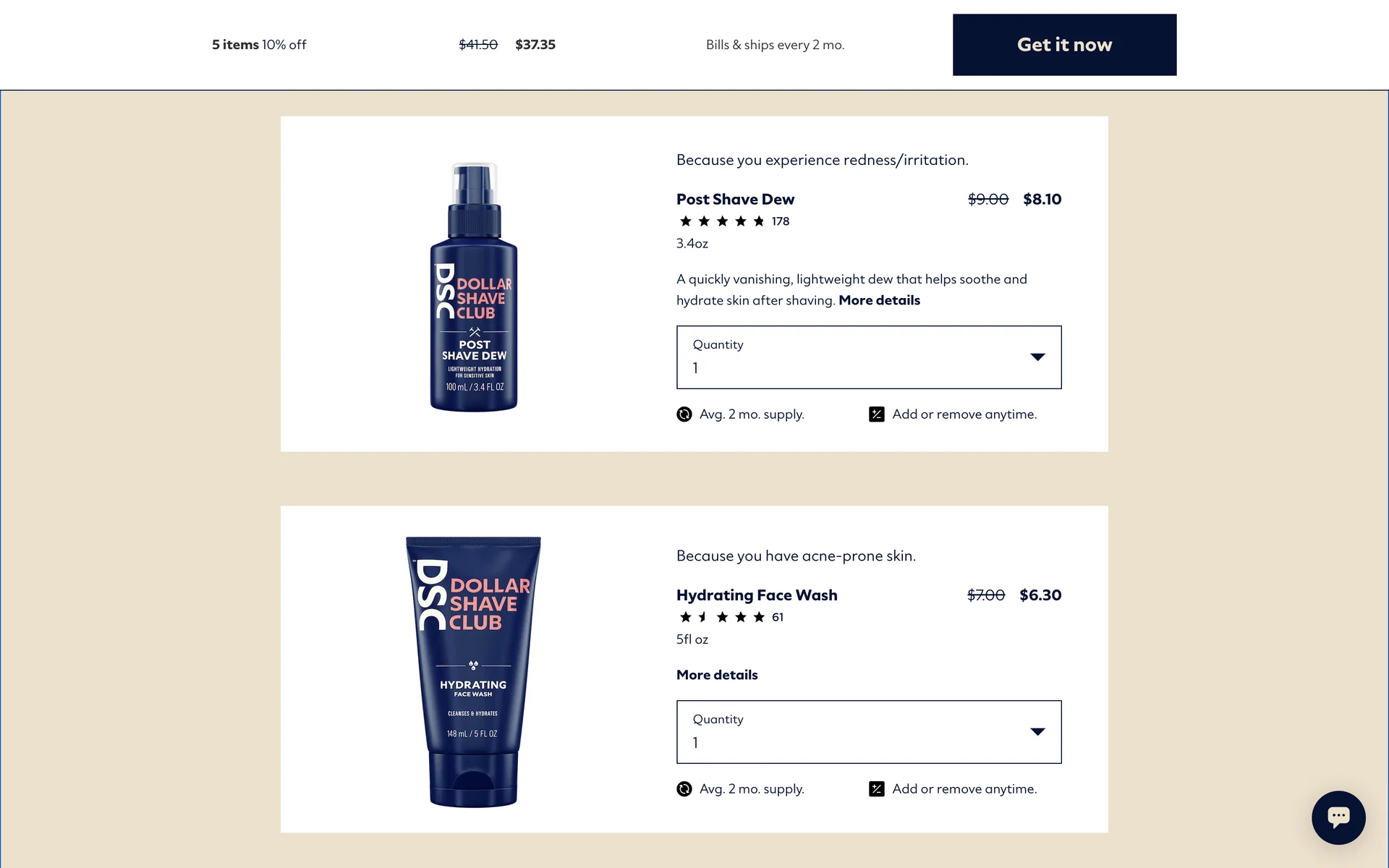Viewport: 1389px width, 868px height.
Task: Click the Get it now button
Action: (1064, 45)
